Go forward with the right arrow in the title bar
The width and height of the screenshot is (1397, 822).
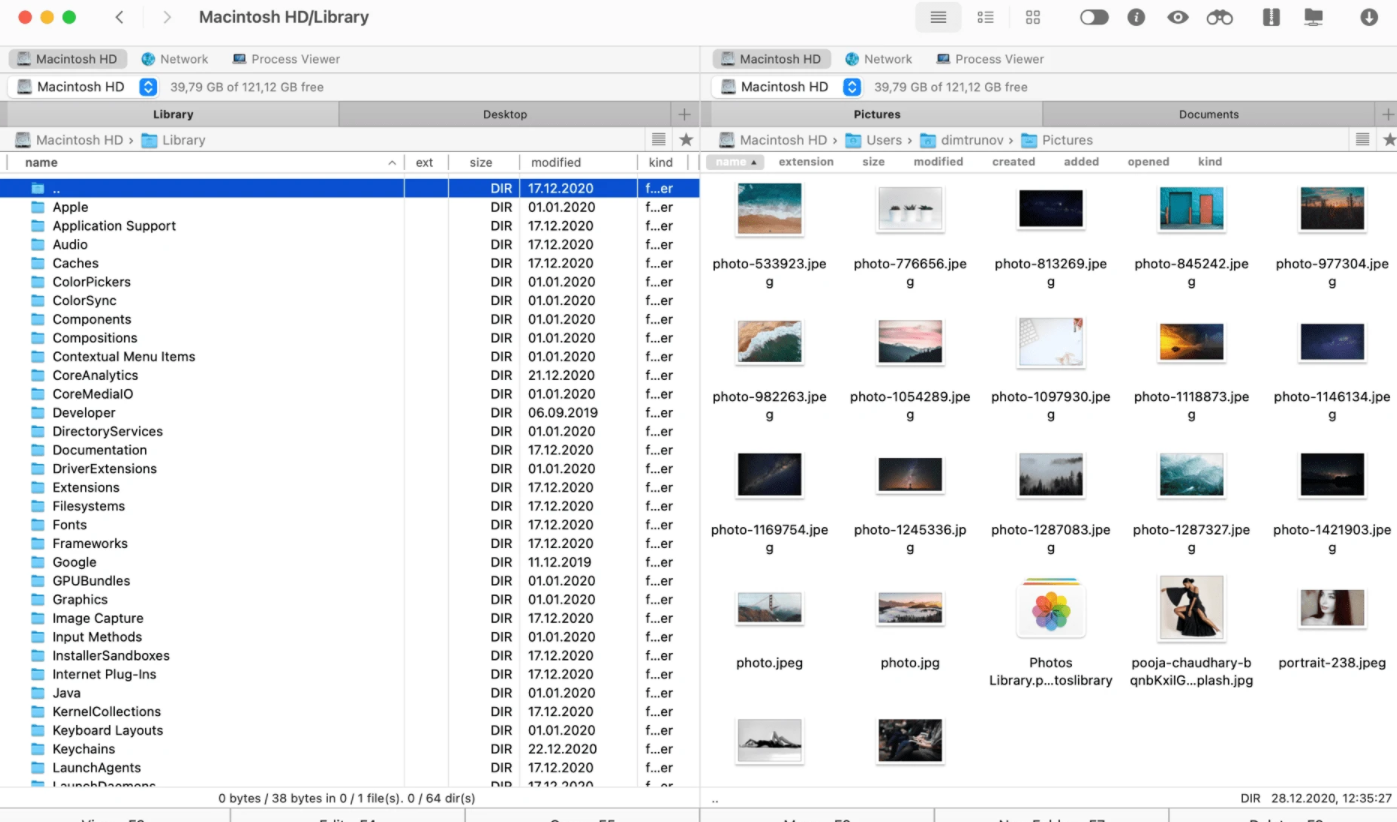click(167, 17)
